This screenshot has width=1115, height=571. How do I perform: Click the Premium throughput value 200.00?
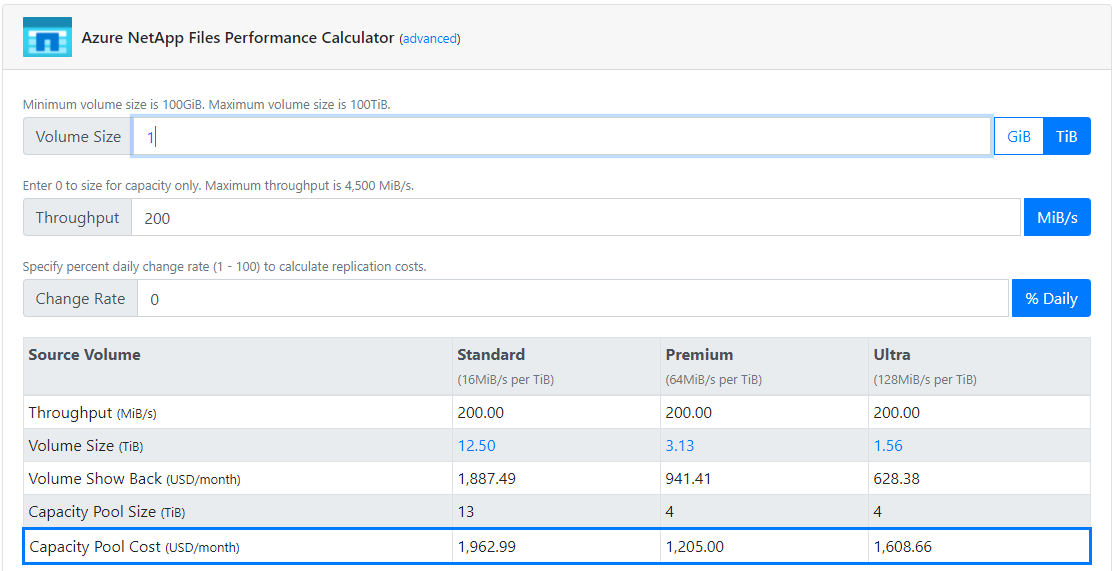[688, 413]
